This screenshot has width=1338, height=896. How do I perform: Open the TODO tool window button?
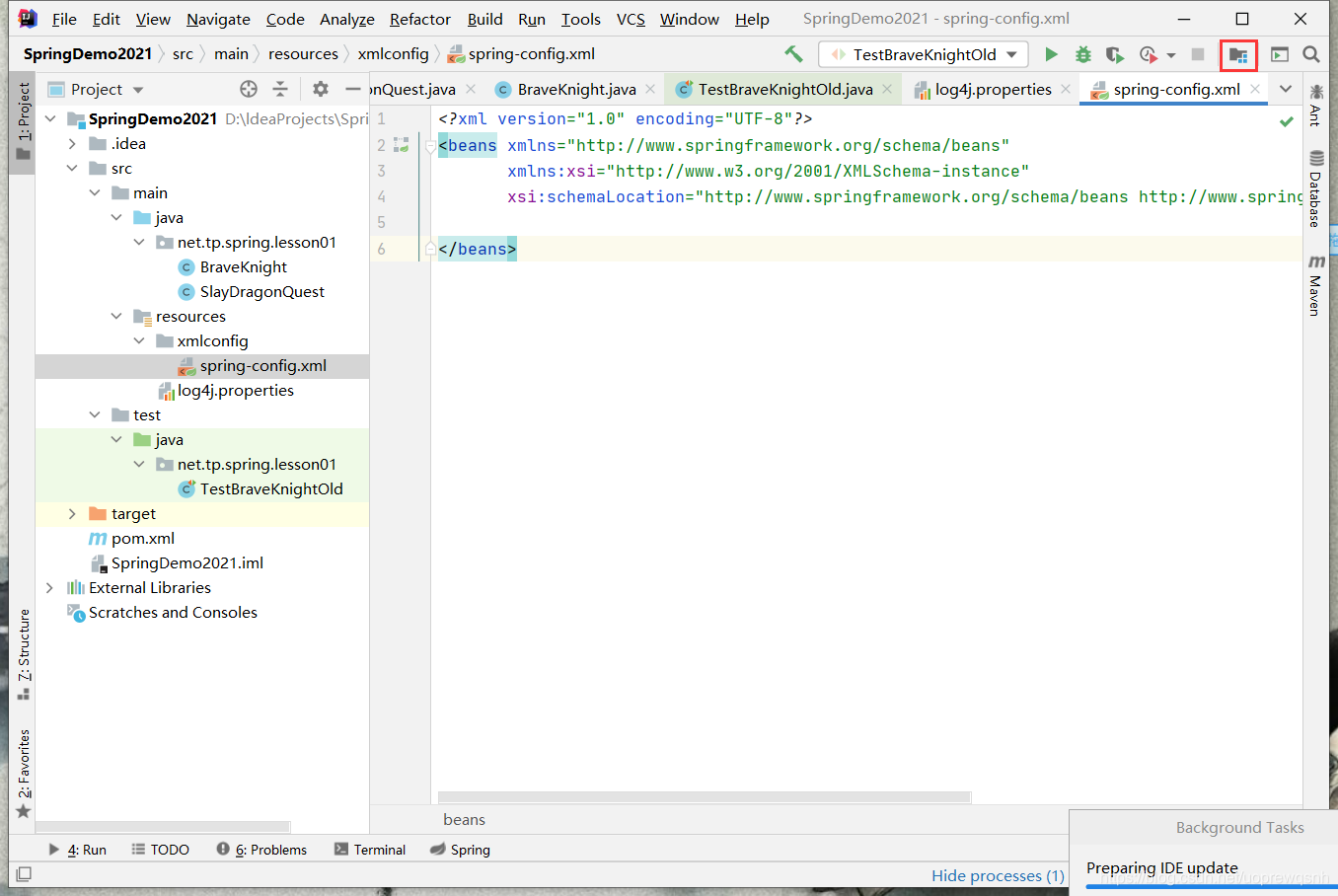pyautogui.click(x=160, y=850)
